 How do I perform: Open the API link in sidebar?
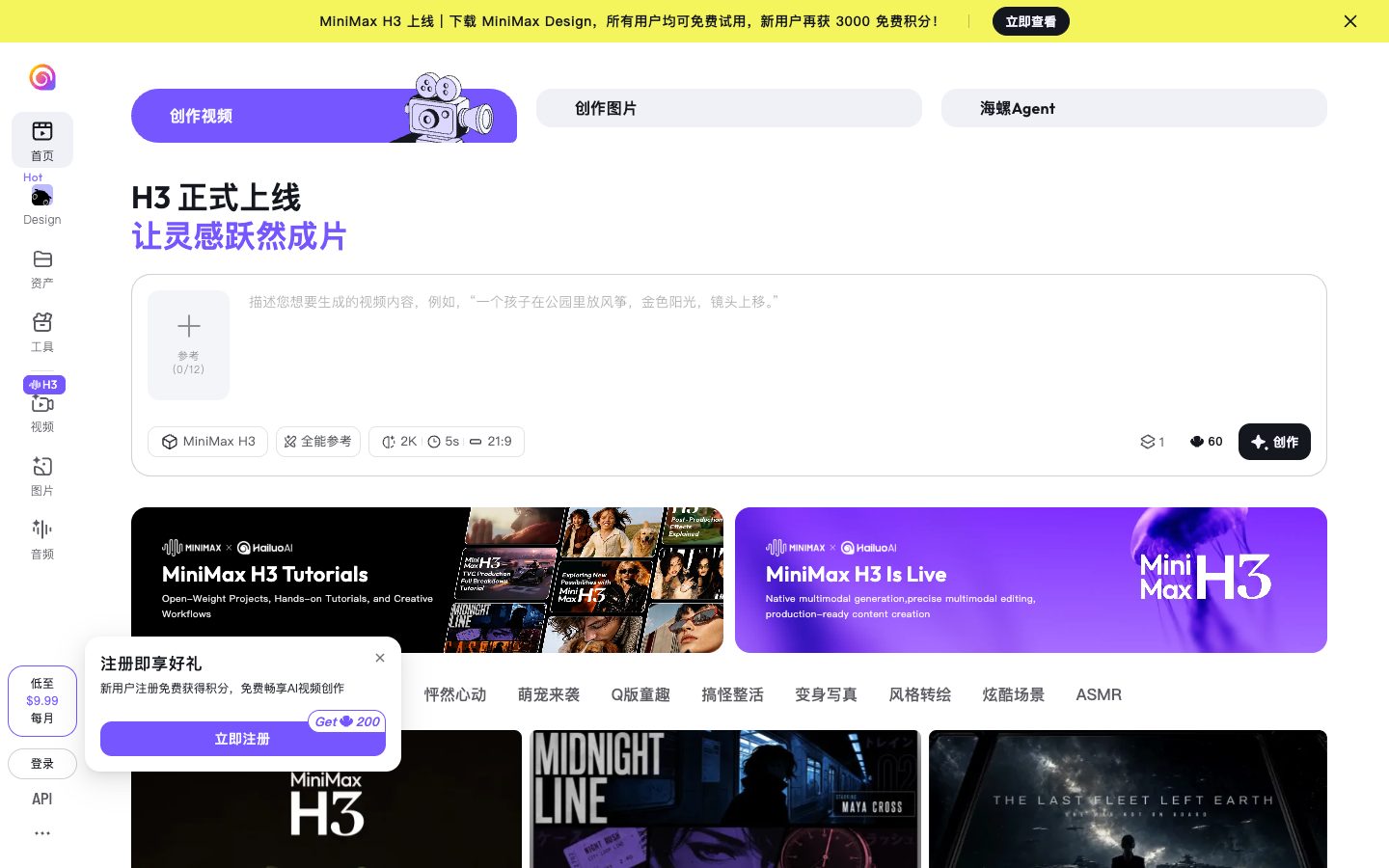[42, 799]
